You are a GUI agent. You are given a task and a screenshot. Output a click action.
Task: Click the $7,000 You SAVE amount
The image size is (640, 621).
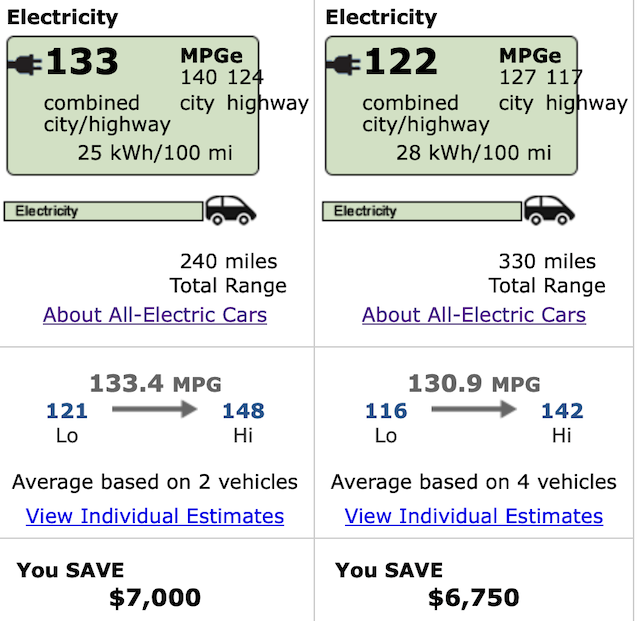click(x=155, y=598)
